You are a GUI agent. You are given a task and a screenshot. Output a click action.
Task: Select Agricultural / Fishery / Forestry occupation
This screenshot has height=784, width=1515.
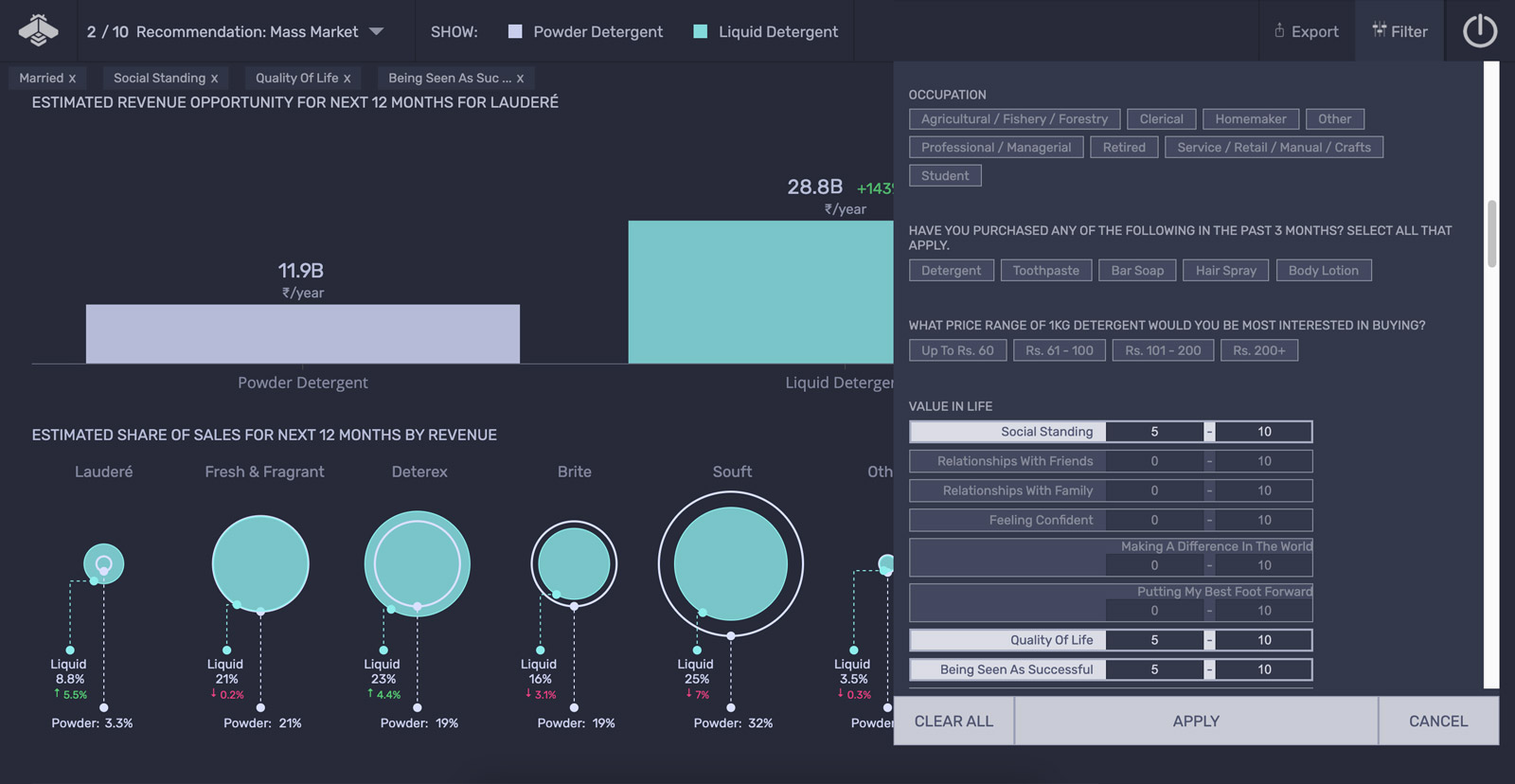coord(1014,118)
